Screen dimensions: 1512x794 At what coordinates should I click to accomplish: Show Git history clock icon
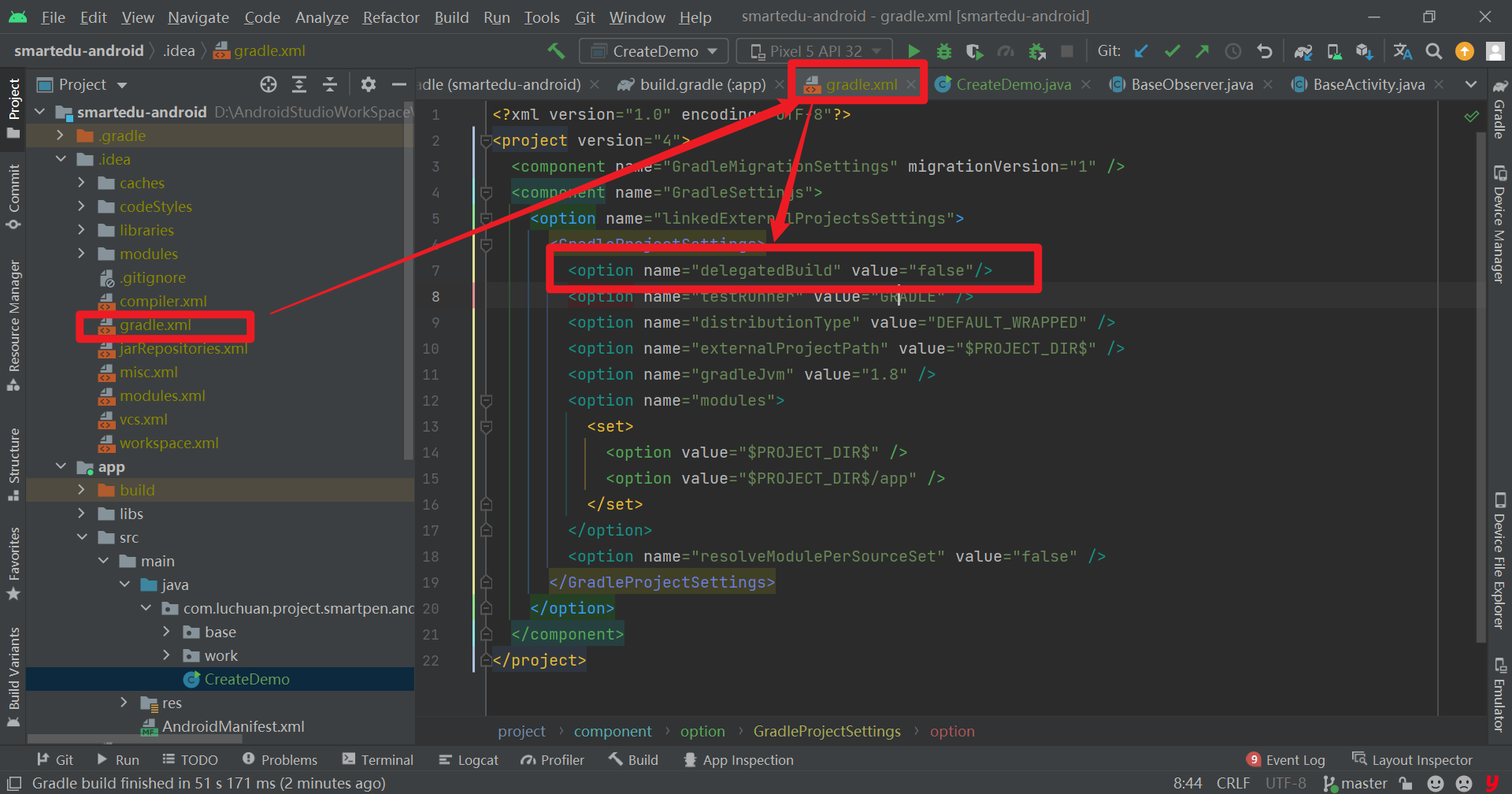[1232, 51]
